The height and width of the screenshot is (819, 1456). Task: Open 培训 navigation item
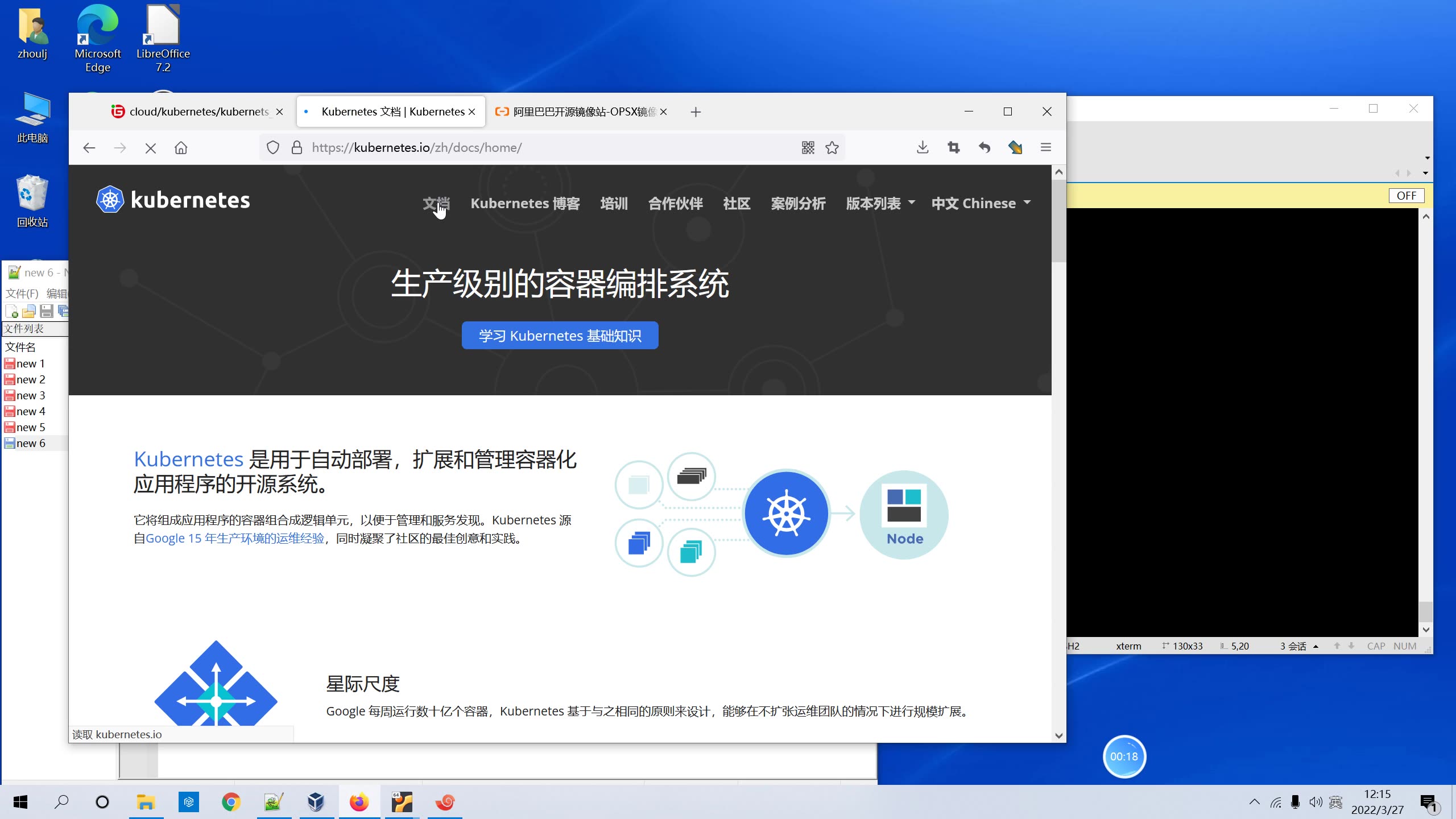(614, 203)
